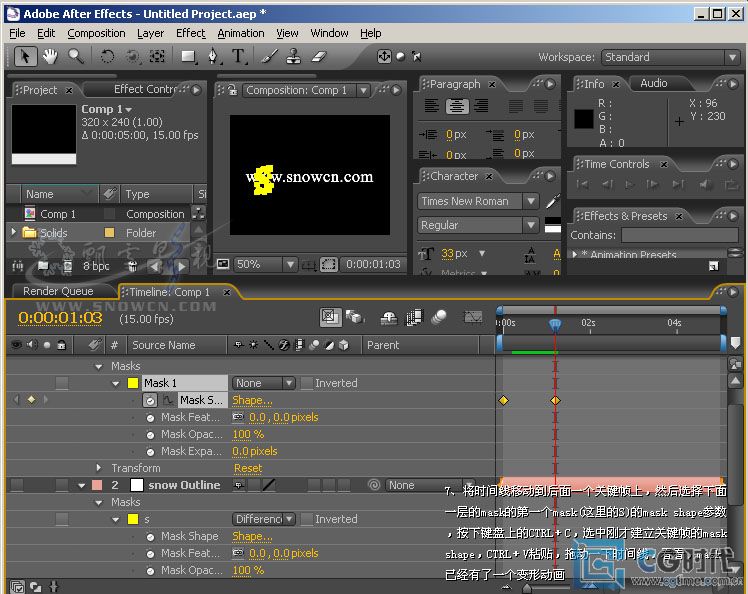Select the Eraser tool
Screen dimensions: 748x594
[319, 56]
